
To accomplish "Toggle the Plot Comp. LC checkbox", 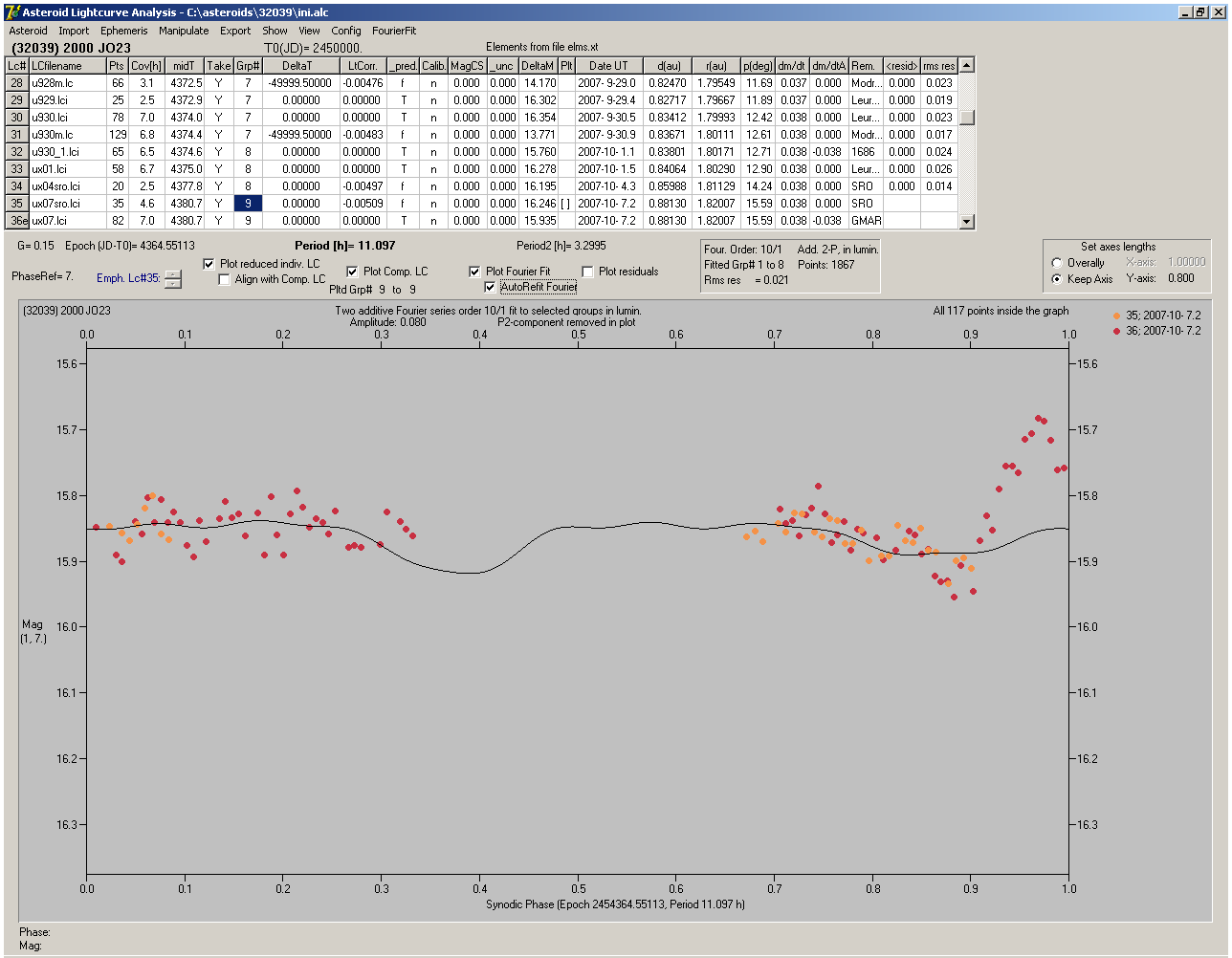I will (x=352, y=272).
